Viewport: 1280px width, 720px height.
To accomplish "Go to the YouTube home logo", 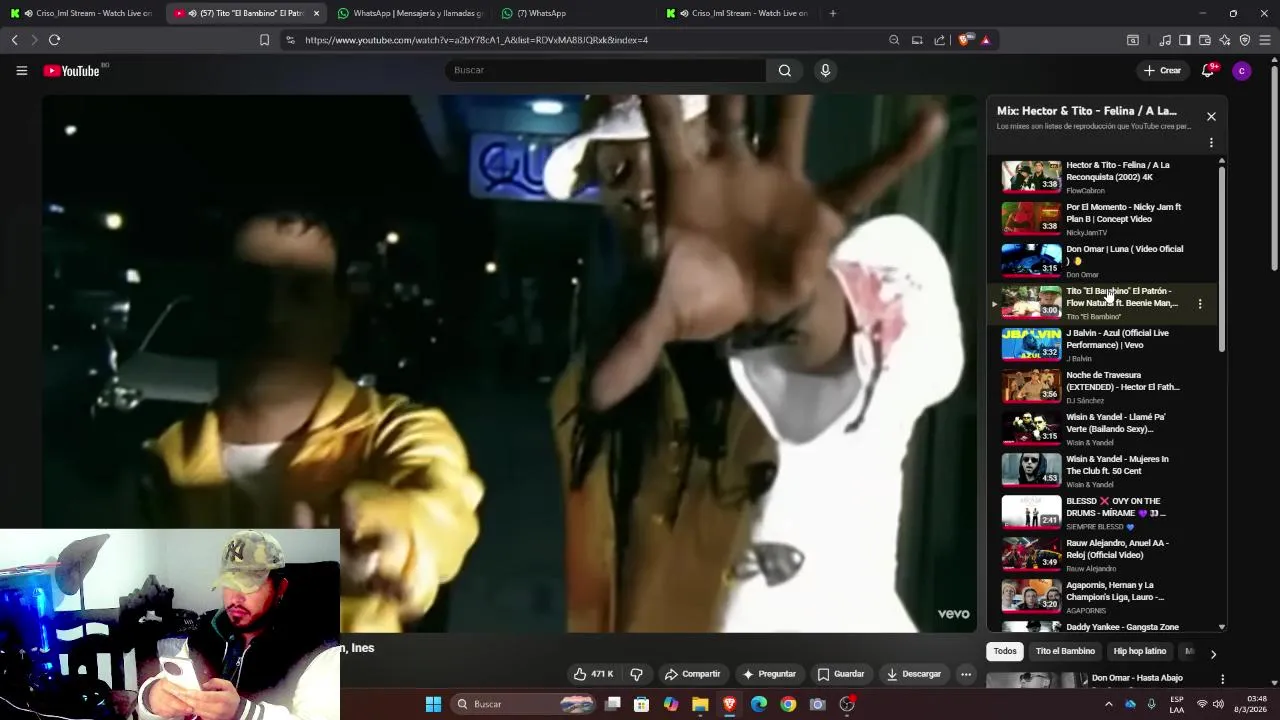I will tap(72, 71).
